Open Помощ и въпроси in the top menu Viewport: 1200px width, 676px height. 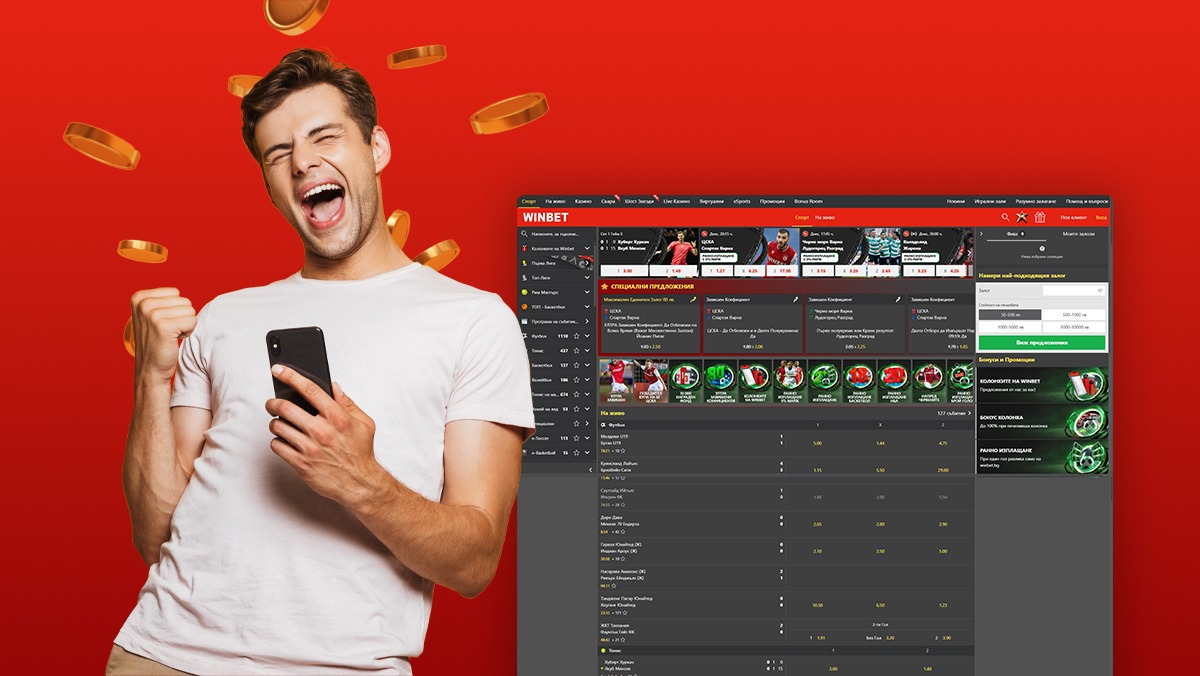[x=1089, y=201]
